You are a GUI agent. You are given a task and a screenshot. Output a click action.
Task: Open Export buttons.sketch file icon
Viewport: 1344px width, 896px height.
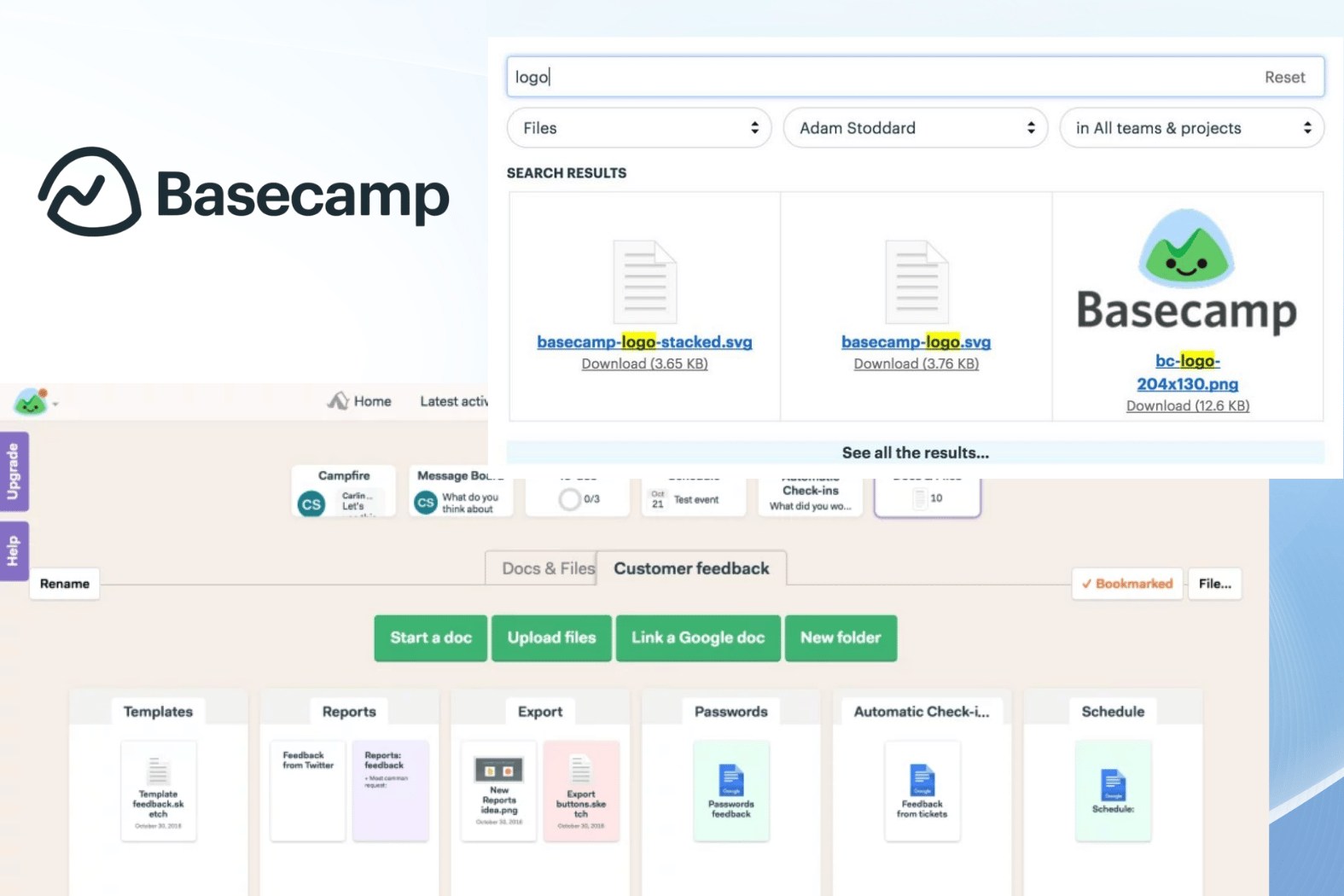point(581,770)
